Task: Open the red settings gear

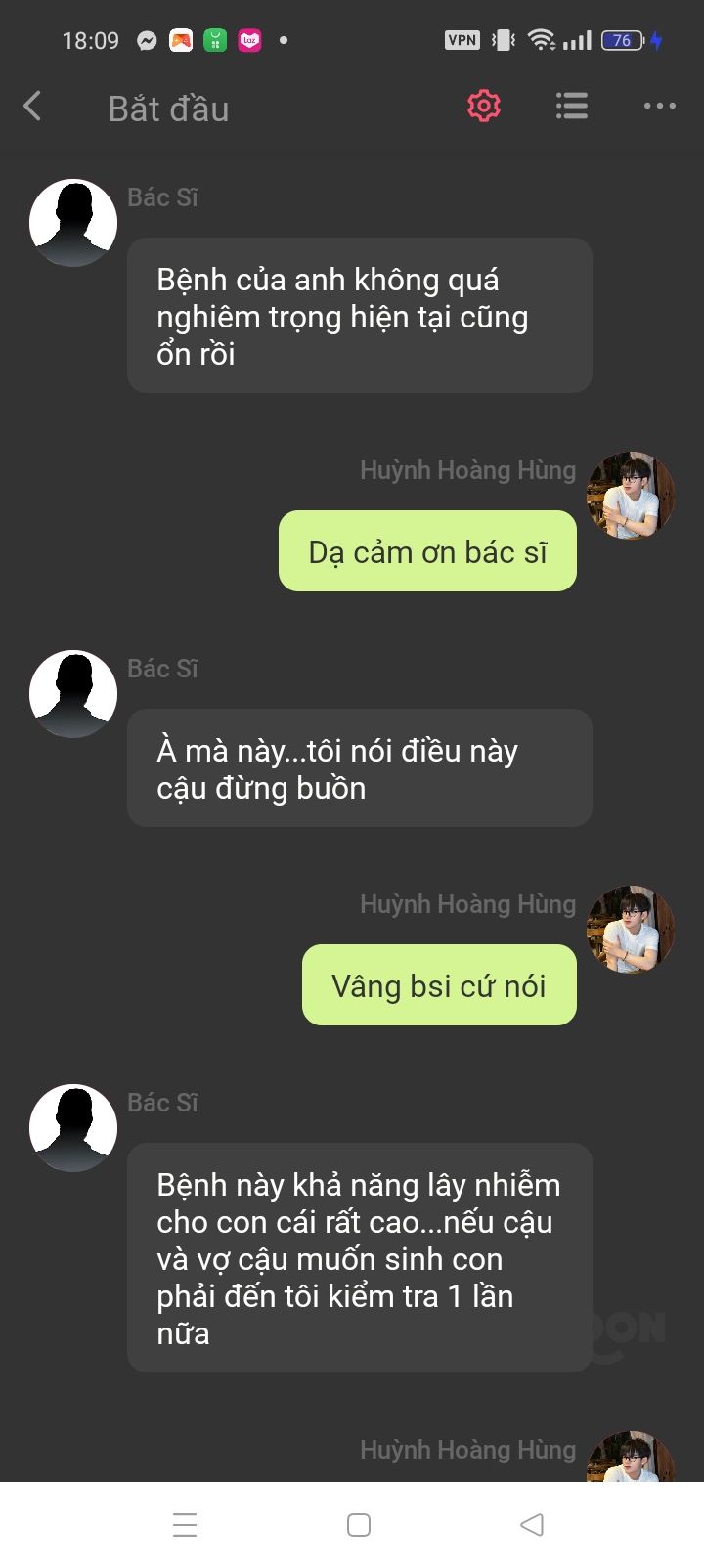Action: point(484,106)
